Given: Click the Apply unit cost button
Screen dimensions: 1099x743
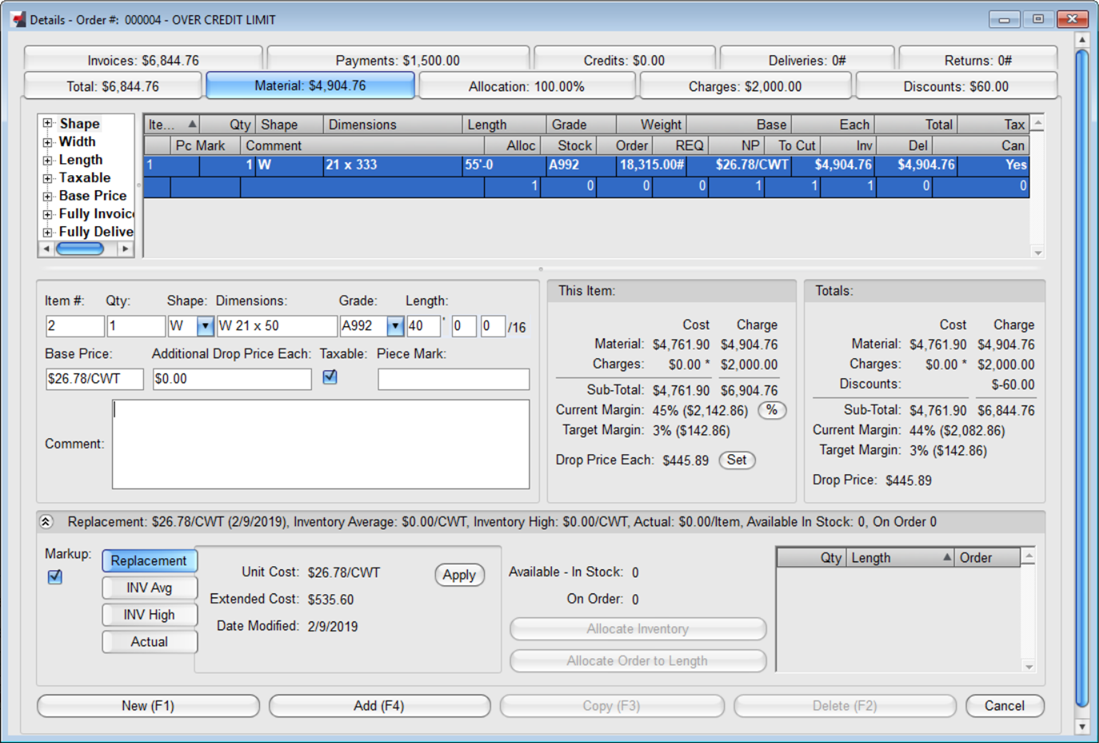Looking at the screenshot, I should coord(459,575).
